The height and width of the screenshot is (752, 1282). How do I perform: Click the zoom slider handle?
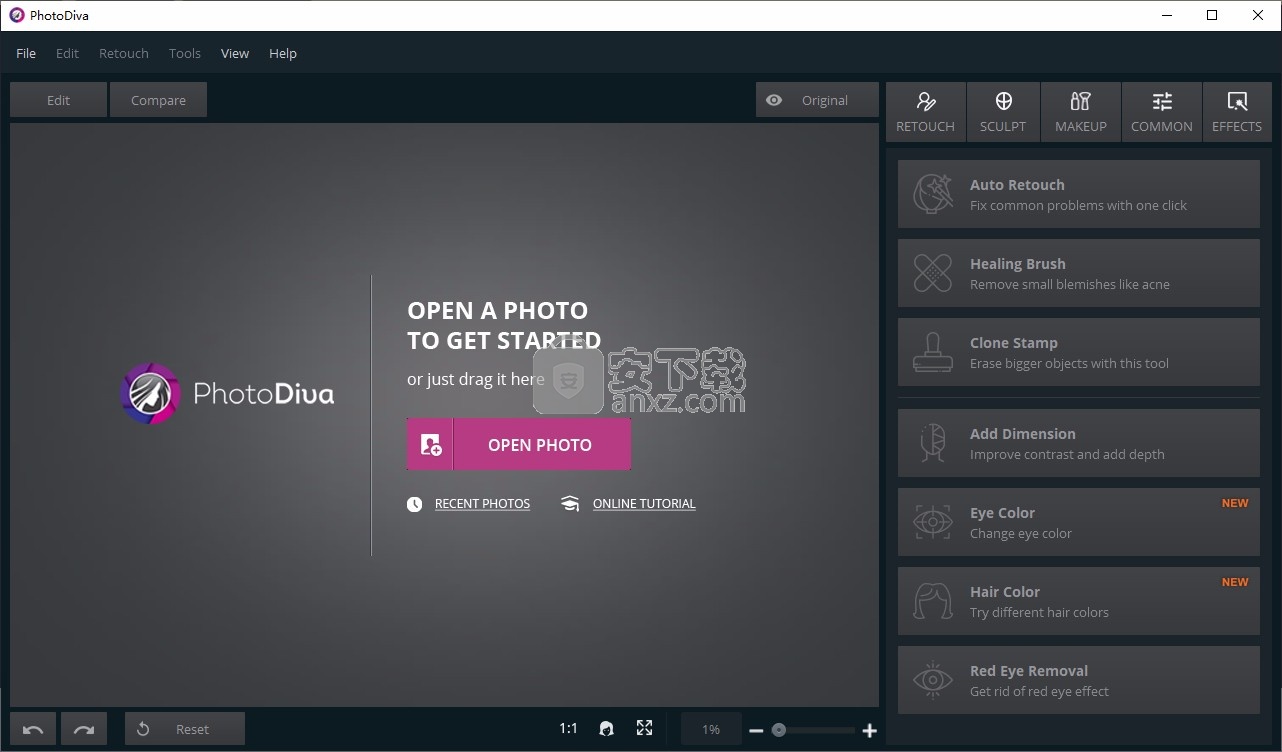tap(778, 730)
